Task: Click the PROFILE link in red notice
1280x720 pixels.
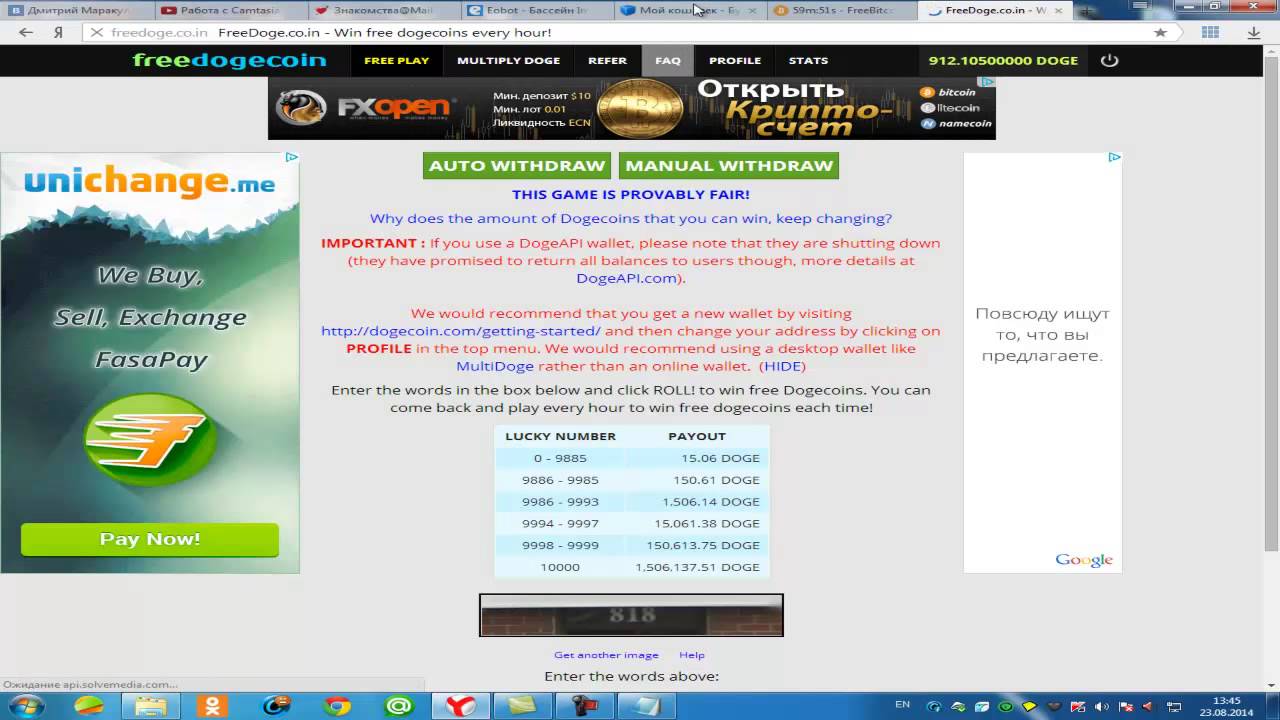Action: (x=379, y=349)
